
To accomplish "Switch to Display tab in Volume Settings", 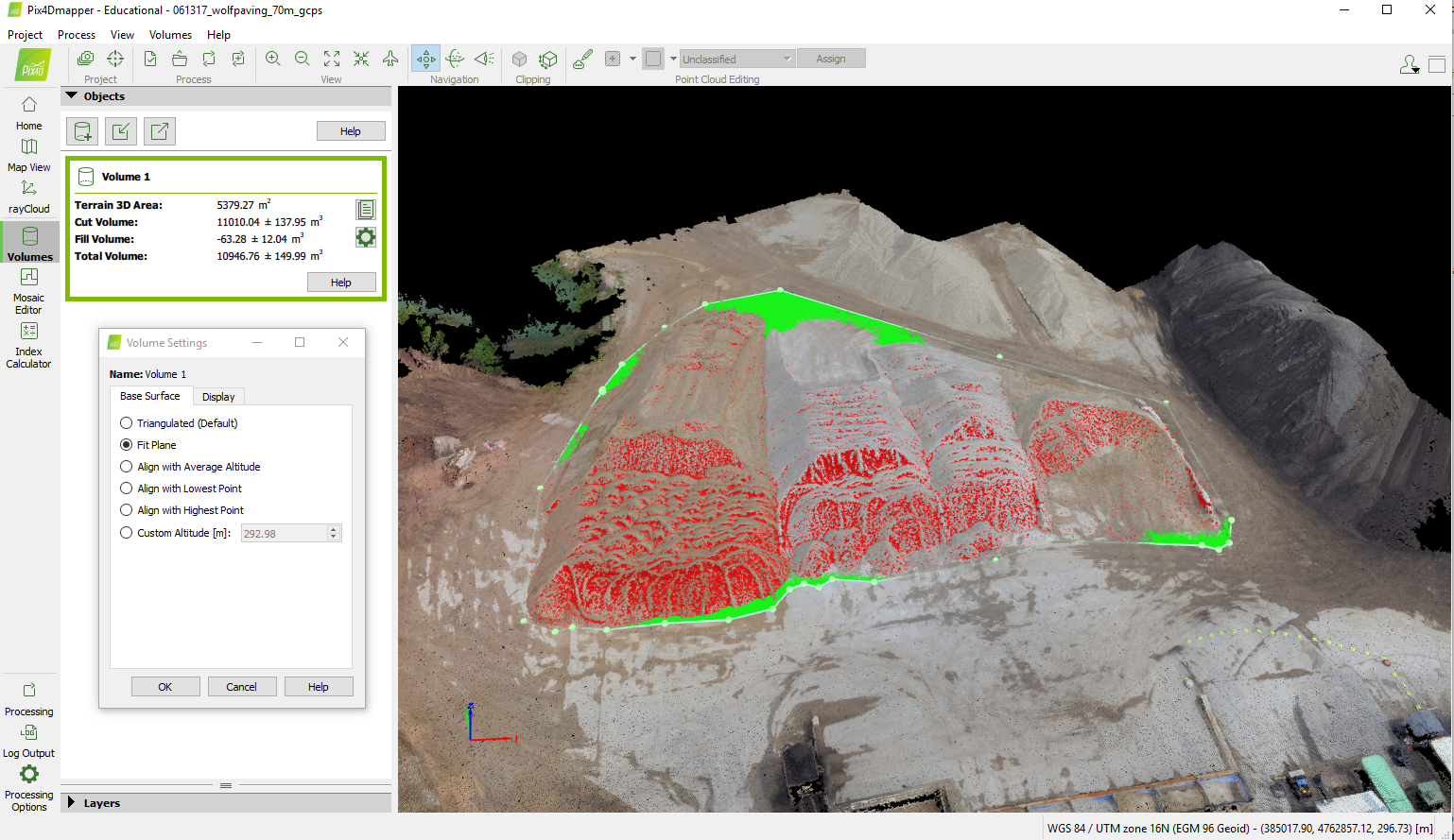I will coord(218,397).
